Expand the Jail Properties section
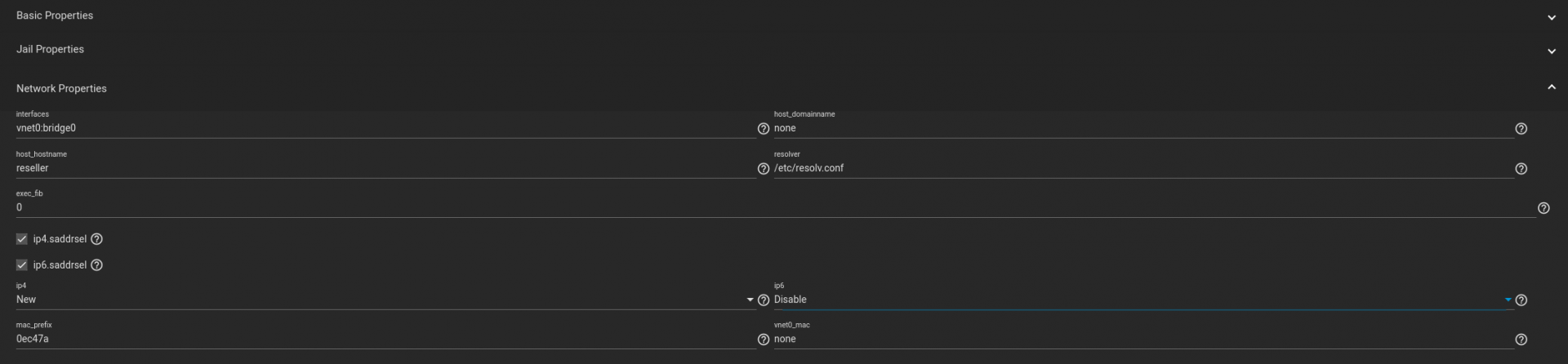Image resolution: width=1568 pixels, height=364 pixels. pyautogui.click(x=784, y=50)
